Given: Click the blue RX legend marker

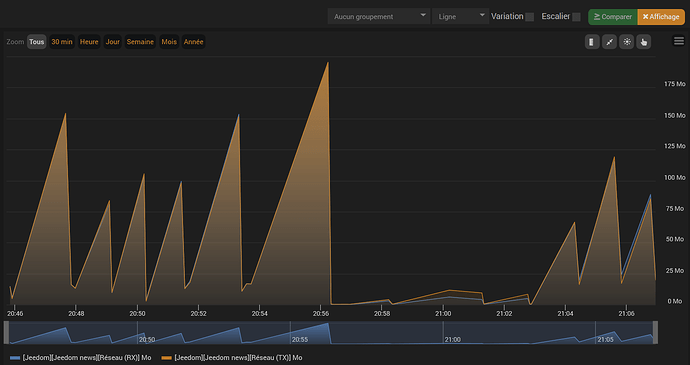Looking at the screenshot, I should pyautogui.click(x=15, y=358).
